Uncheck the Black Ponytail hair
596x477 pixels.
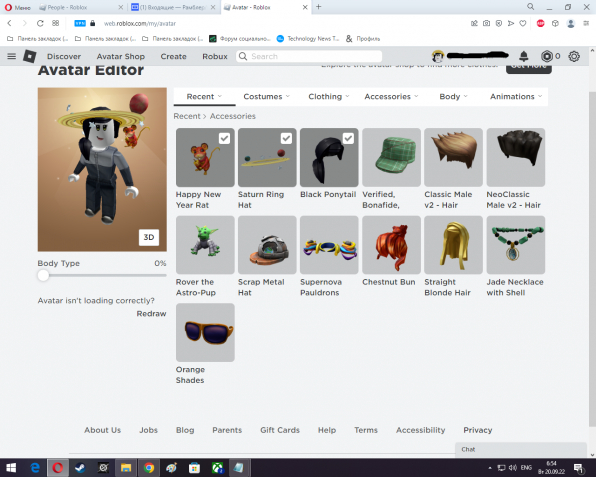point(348,138)
